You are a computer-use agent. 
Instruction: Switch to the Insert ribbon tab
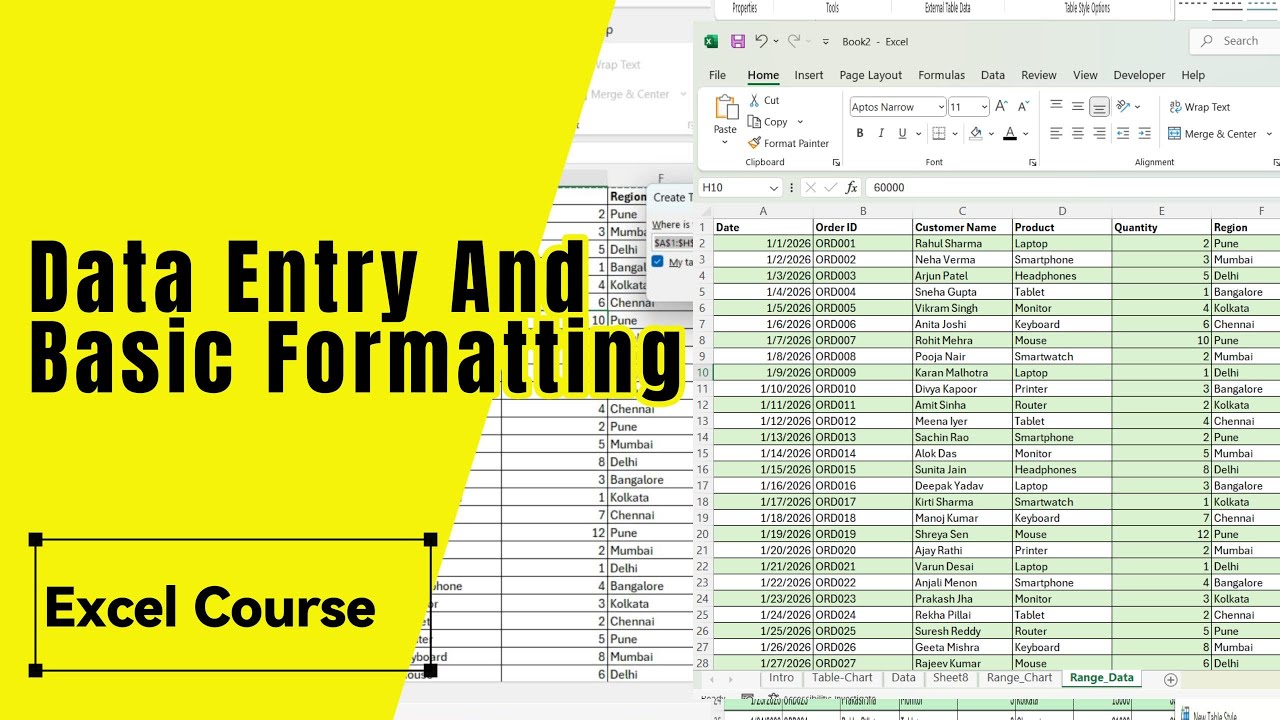tap(809, 75)
